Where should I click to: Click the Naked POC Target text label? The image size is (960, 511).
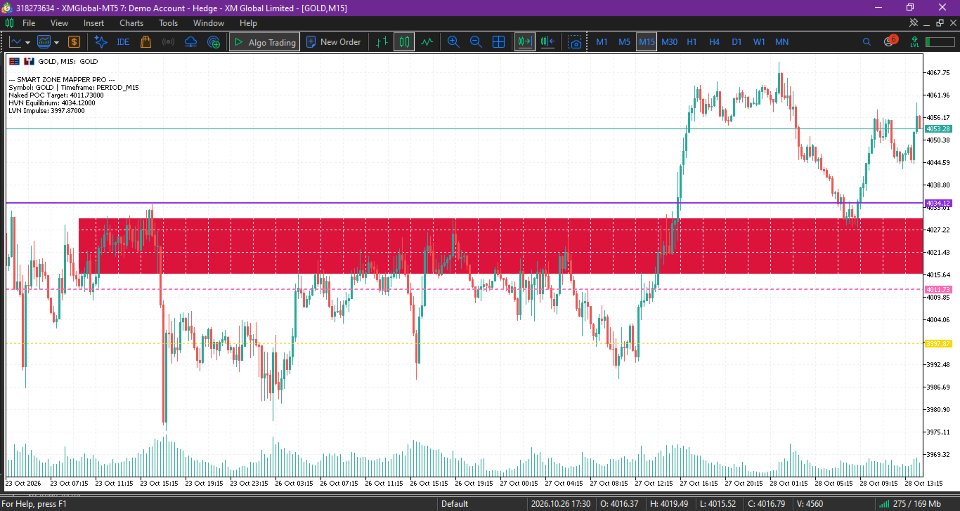click(x=56, y=95)
